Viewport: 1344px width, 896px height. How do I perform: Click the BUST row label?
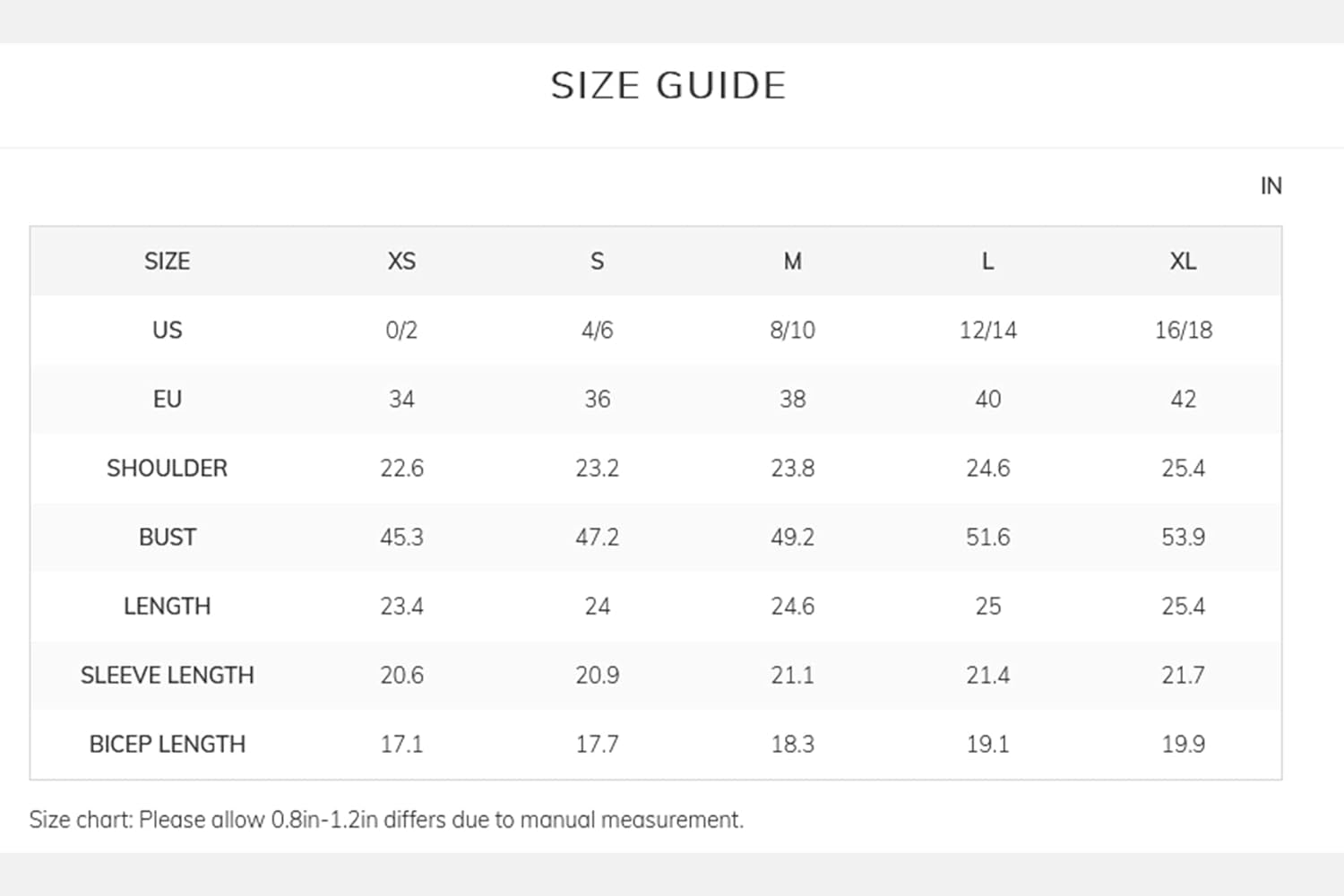coord(167,537)
